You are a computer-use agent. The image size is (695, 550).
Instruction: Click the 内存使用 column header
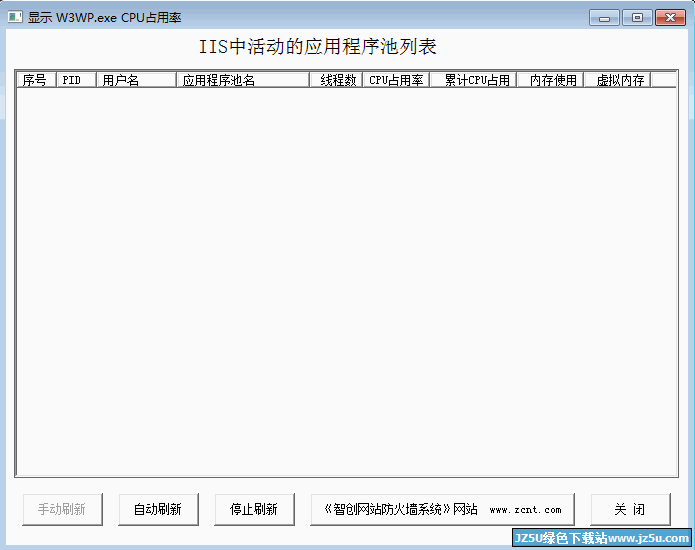pos(550,80)
